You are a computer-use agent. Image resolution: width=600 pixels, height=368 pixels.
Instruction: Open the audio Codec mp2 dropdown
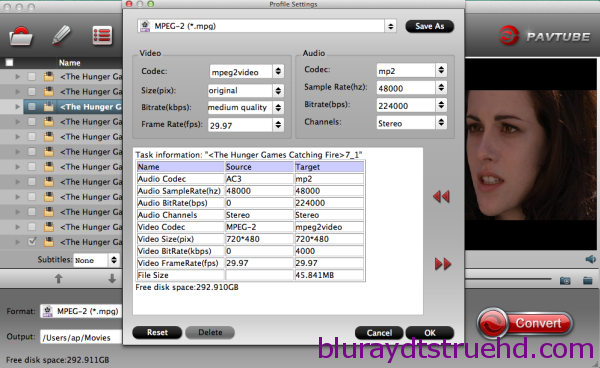[x=411, y=70]
